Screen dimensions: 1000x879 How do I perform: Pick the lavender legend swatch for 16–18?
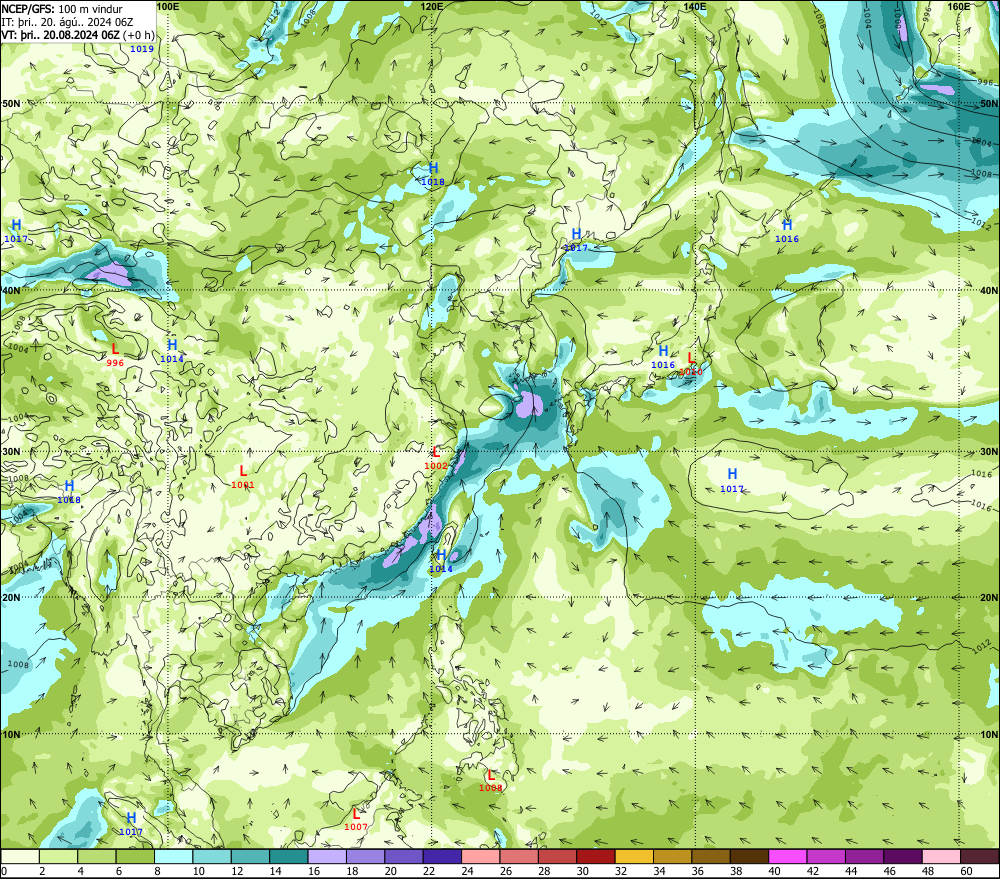[x=327, y=856]
